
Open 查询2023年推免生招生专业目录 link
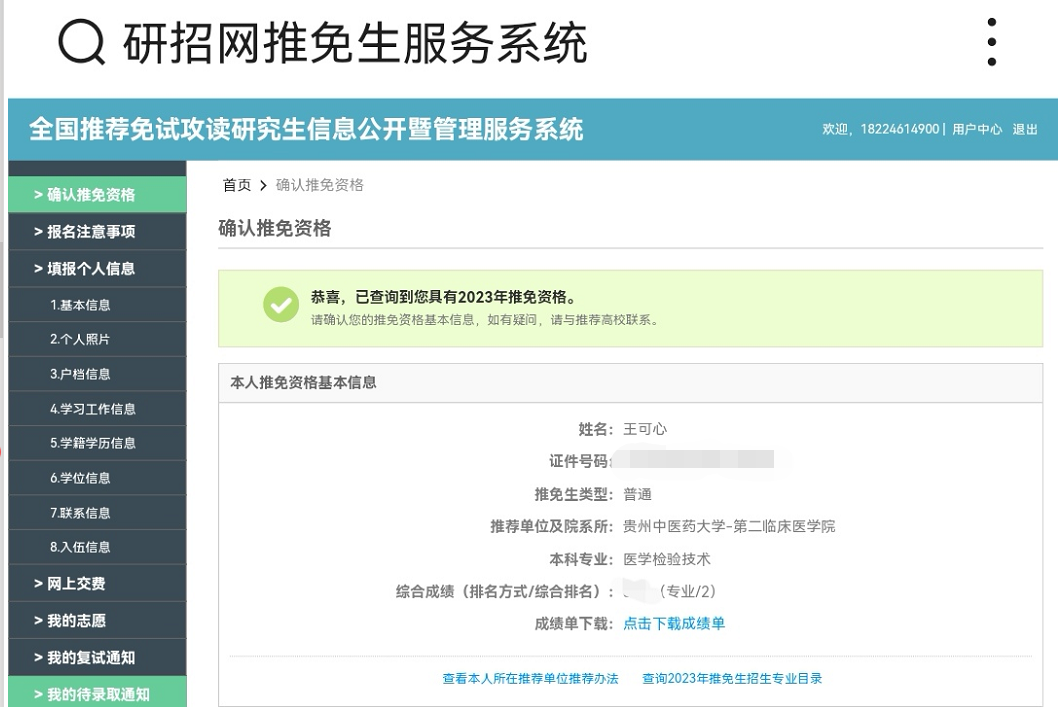[x=732, y=679]
